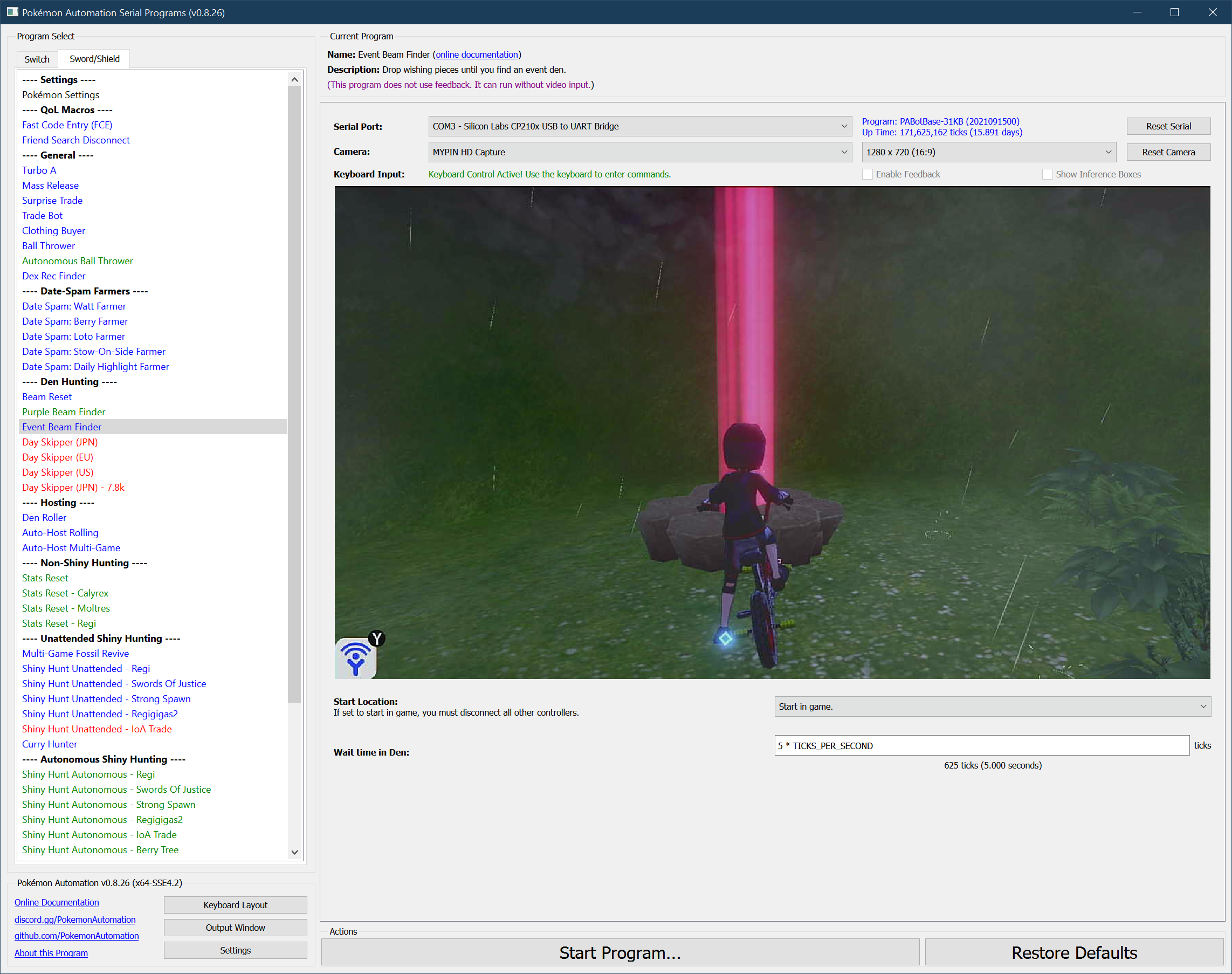This screenshot has width=1232, height=974.
Task: Click the Y-Comm wireless icon in game view
Action: coord(356,658)
